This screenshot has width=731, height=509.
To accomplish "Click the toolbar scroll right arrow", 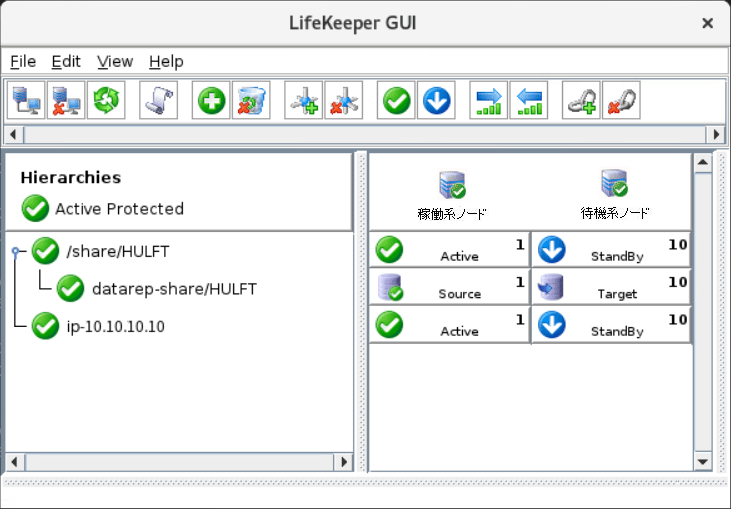I will 717,135.
